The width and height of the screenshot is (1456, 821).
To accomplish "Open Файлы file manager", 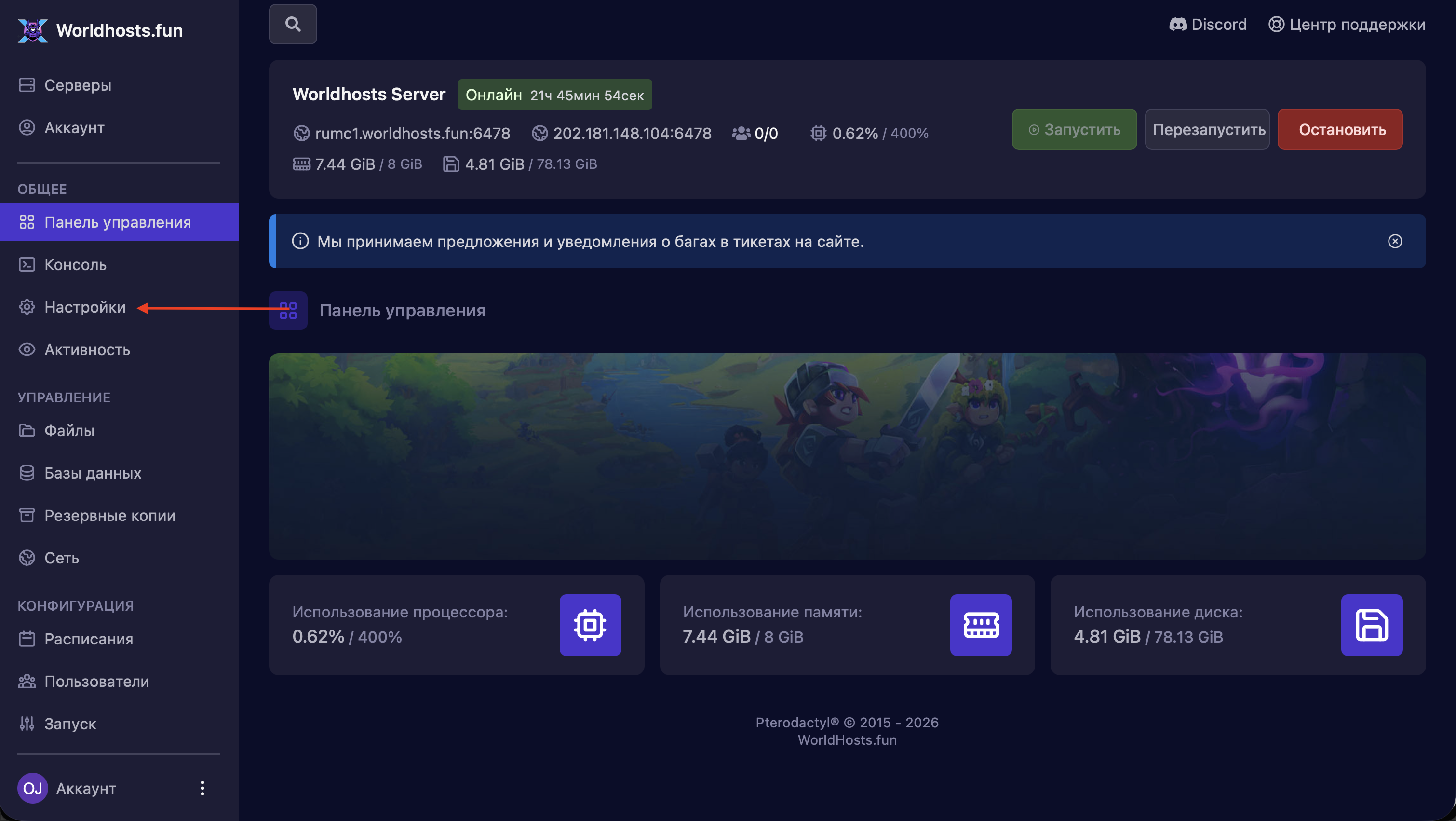I will pos(69,431).
